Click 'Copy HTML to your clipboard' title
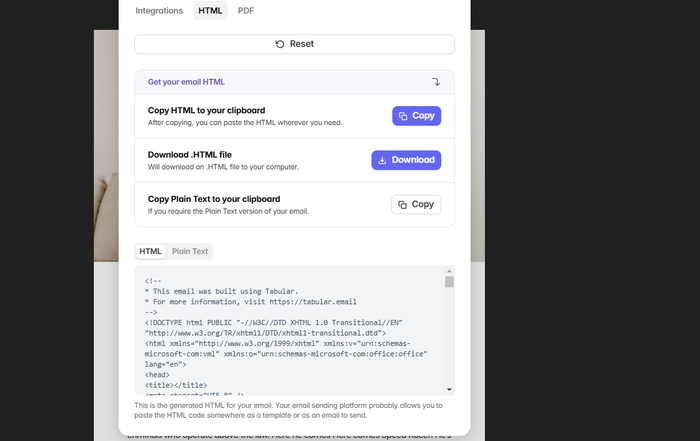This screenshot has width=700, height=441. pyautogui.click(x=206, y=110)
